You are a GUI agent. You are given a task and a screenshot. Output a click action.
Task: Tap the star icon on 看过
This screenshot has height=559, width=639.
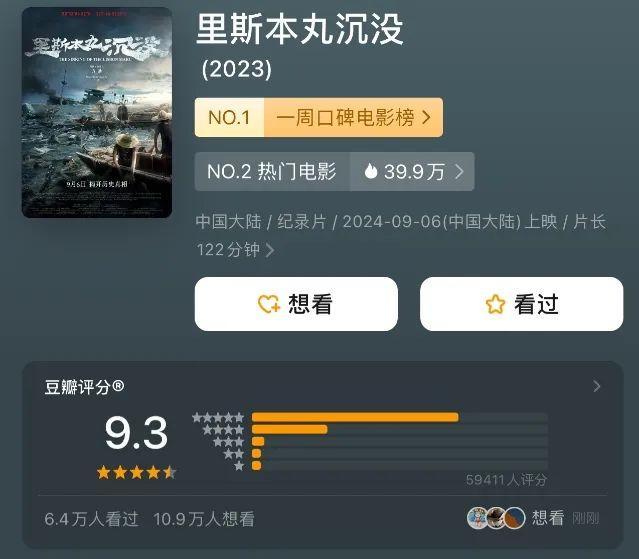(495, 304)
